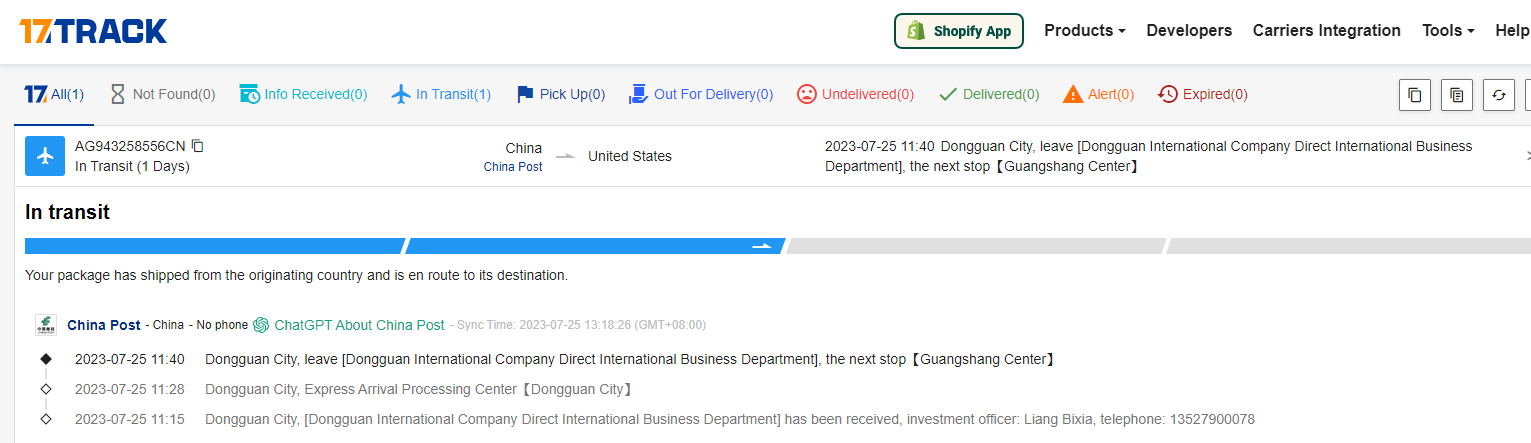This screenshot has height=443, width=1531.
Task: Open the Alert(0) filter tab
Action: 1098,95
